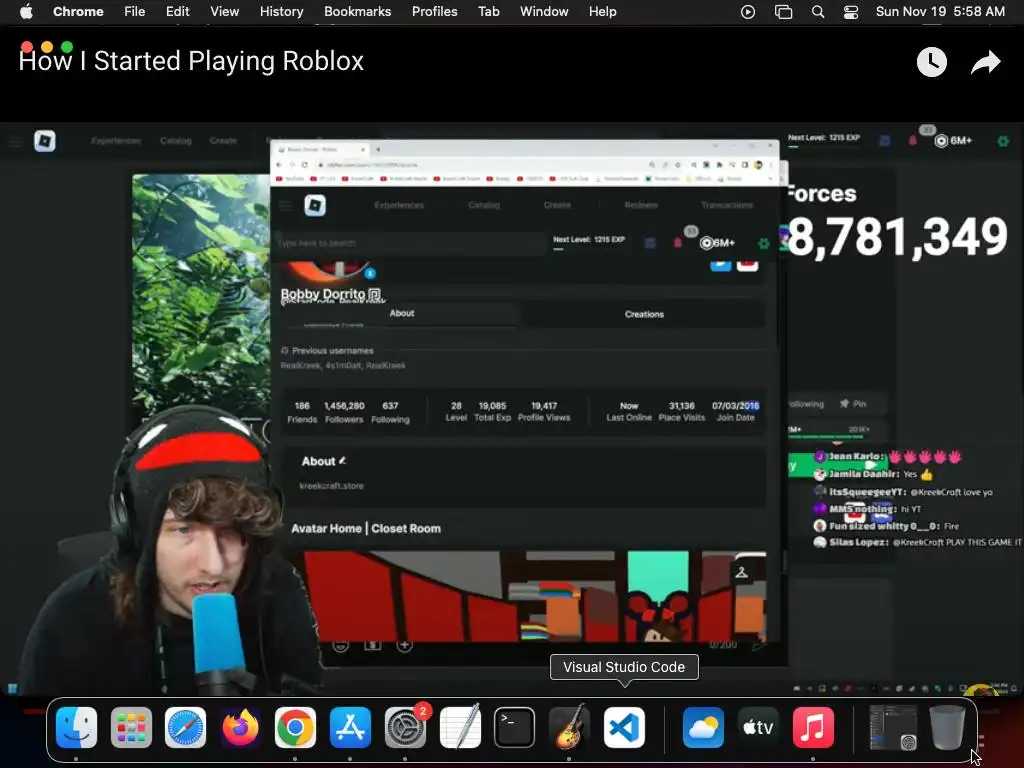Open the Tab menu
This screenshot has width=1024, height=768.
488,12
